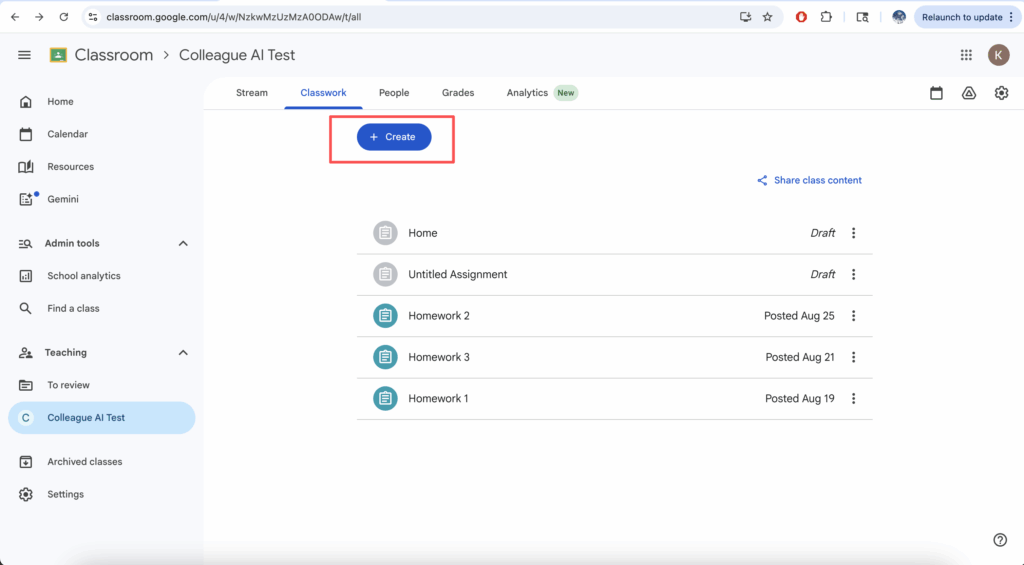Click the help question mark icon
The height and width of the screenshot is (565, 1024).
pos(1000,540)
